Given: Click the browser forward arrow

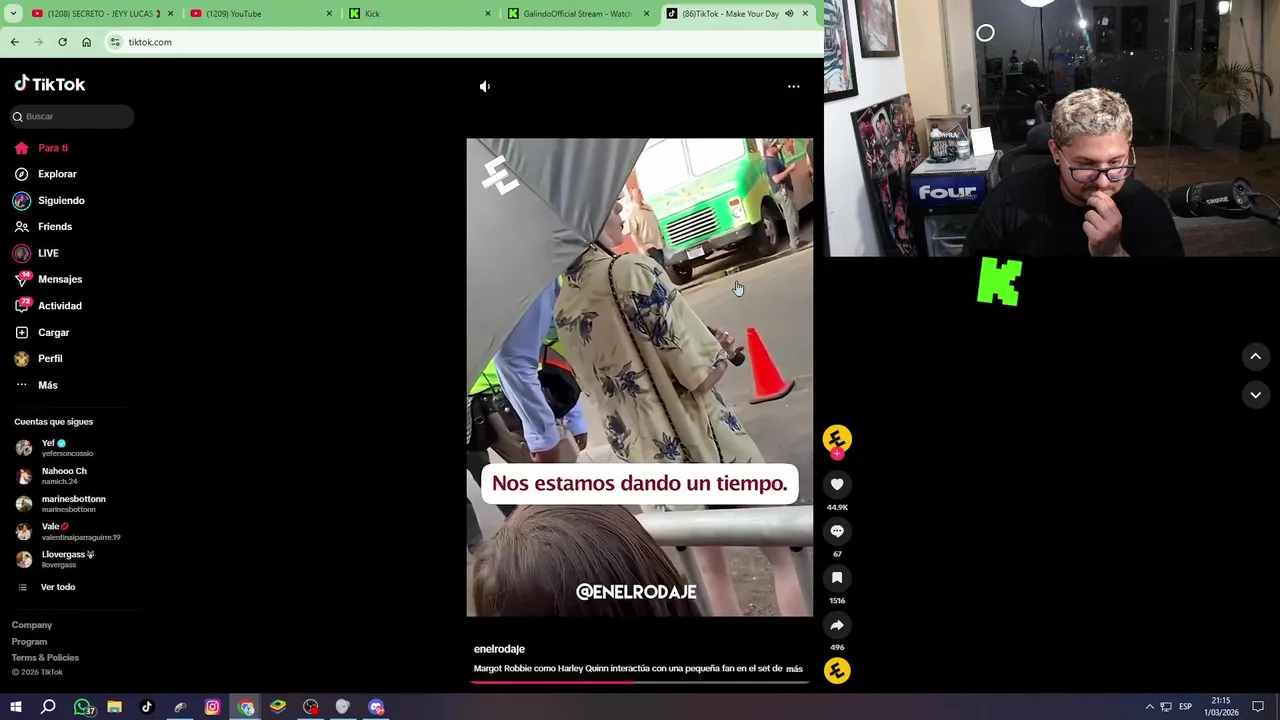Looking at the screenshot, I should pyautogui.click(x=38, y=42).
